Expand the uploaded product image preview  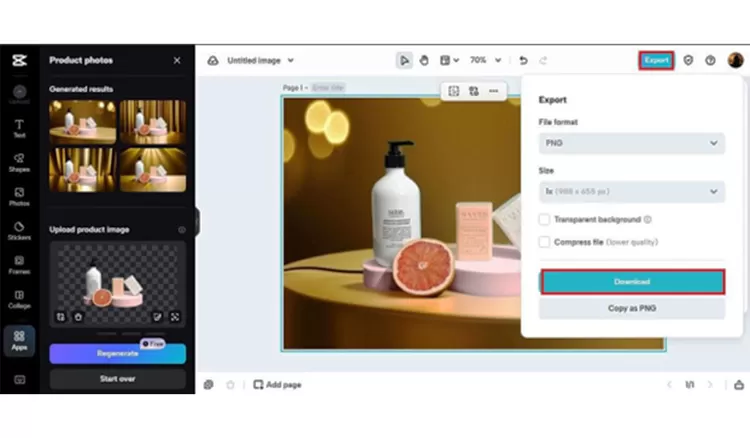(x=175, y=317)
